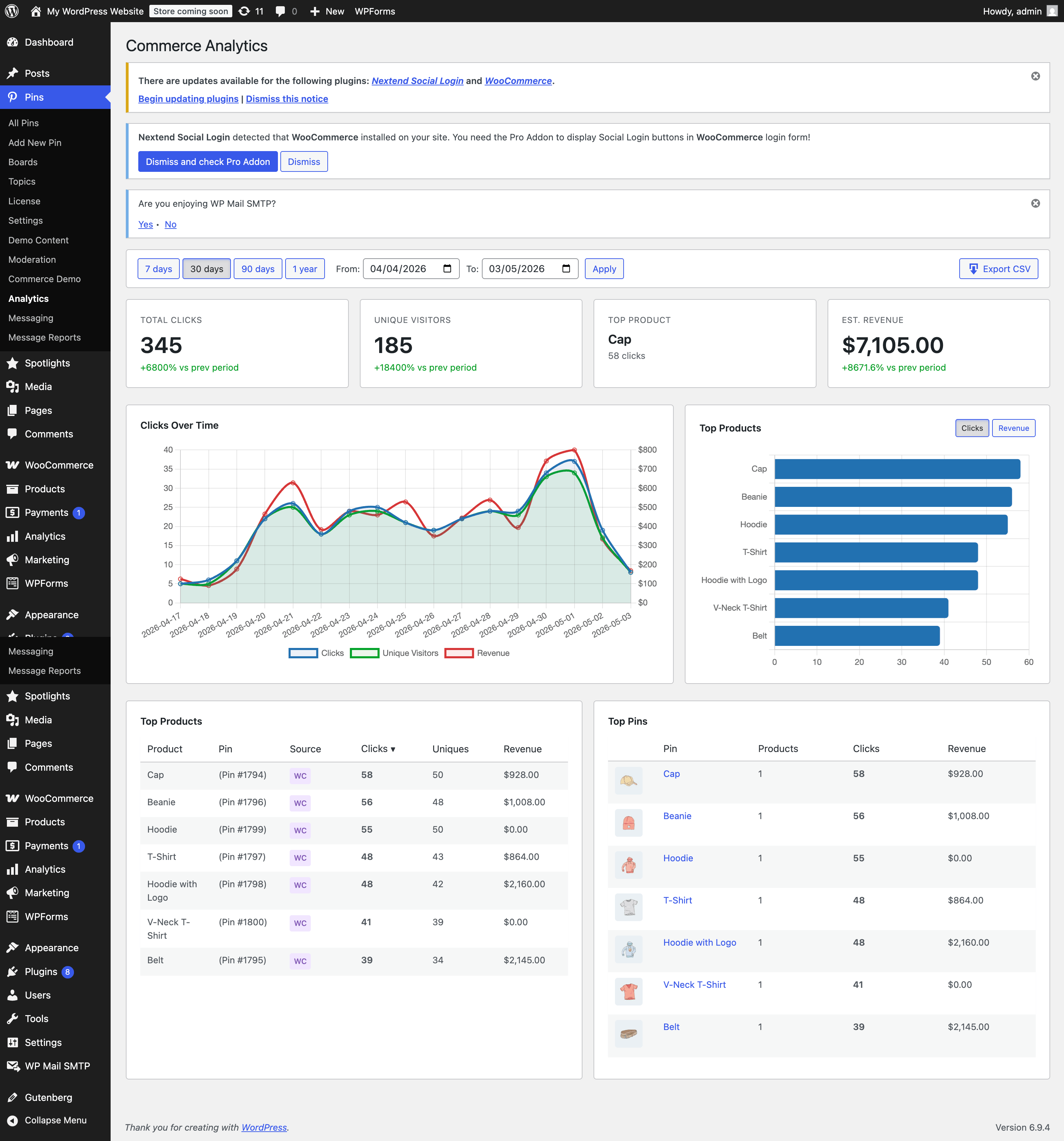Click the Pinterest-style Pins icon in sidebar

[13, 97]
